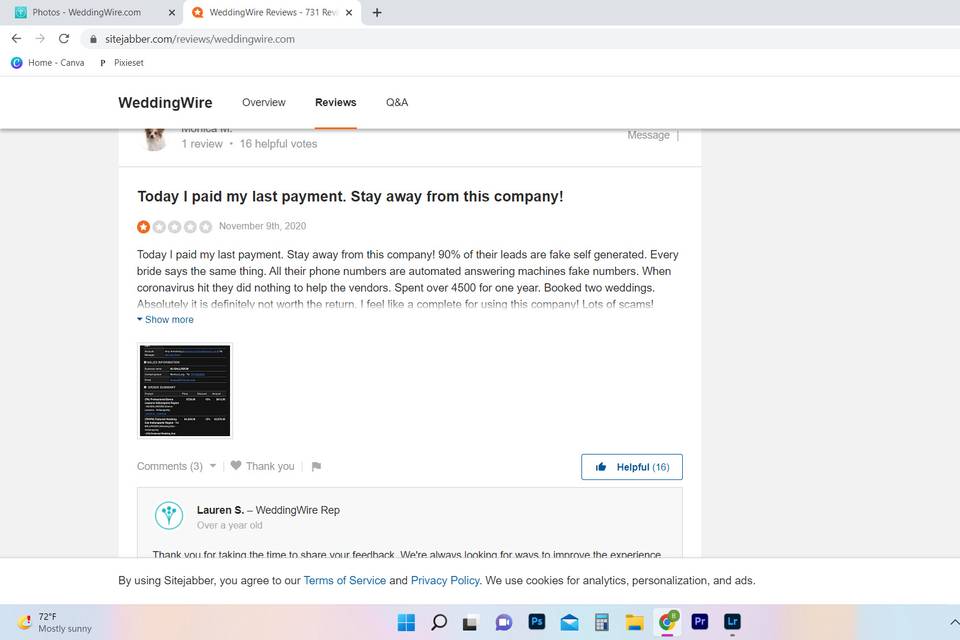Open Calculator from the taskbar
The width and height of the screenshot is (960, 640).
click(602, 622)
